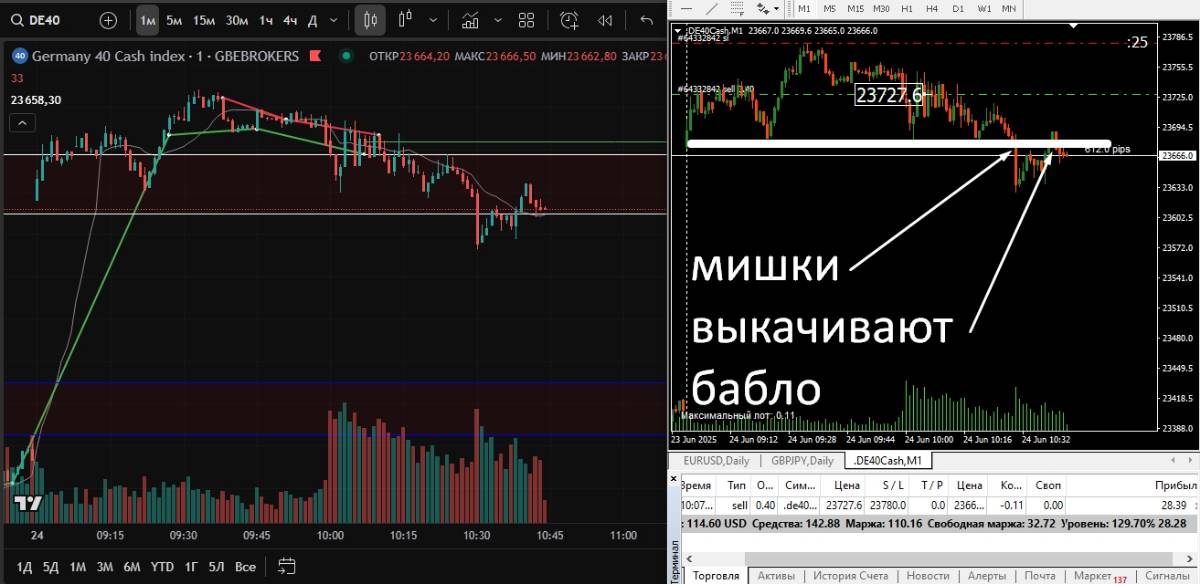Open the Почта terminal tab
This screenshot has height=584, width=1200.
[1040, 576]
